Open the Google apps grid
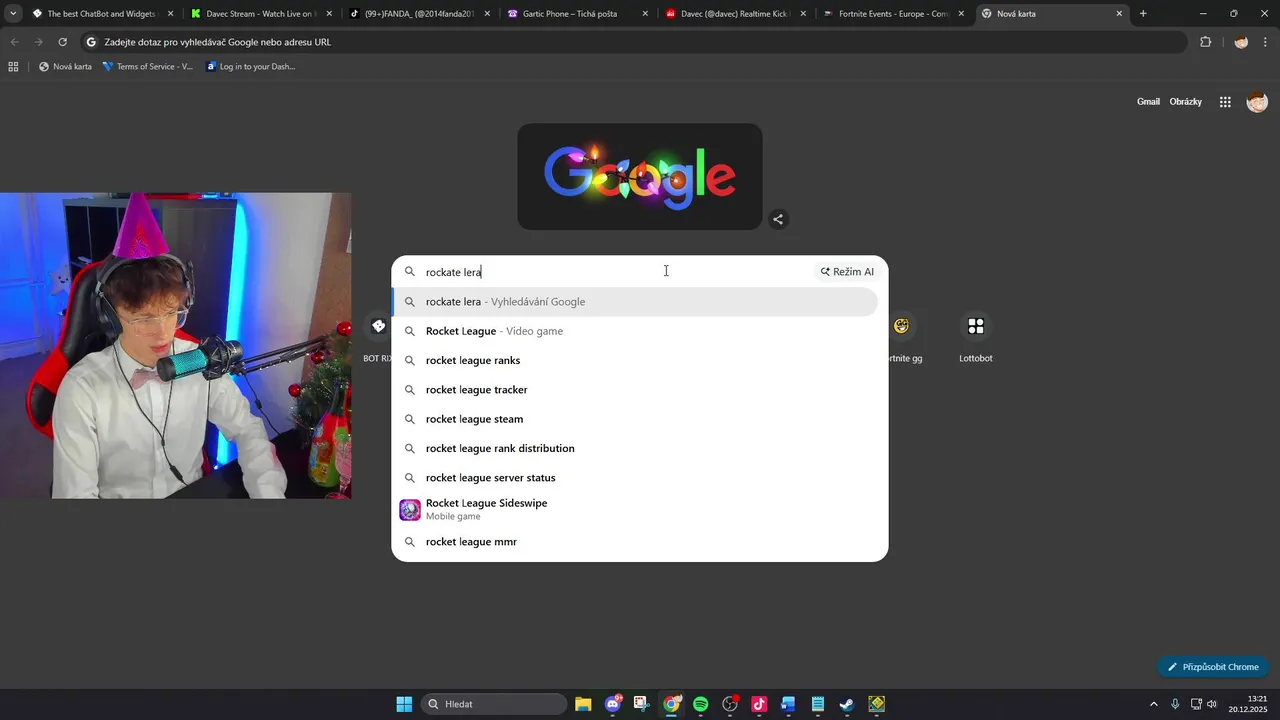Image resolution: width=1280 pixels, height=720 pixels. (x=1225, y=102)
